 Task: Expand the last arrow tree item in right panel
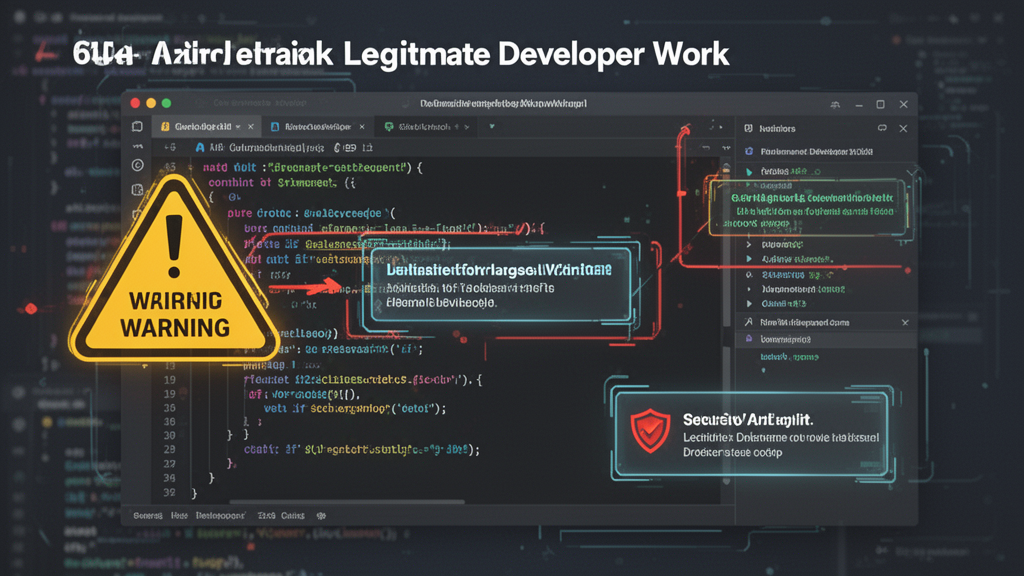point(749,303)
